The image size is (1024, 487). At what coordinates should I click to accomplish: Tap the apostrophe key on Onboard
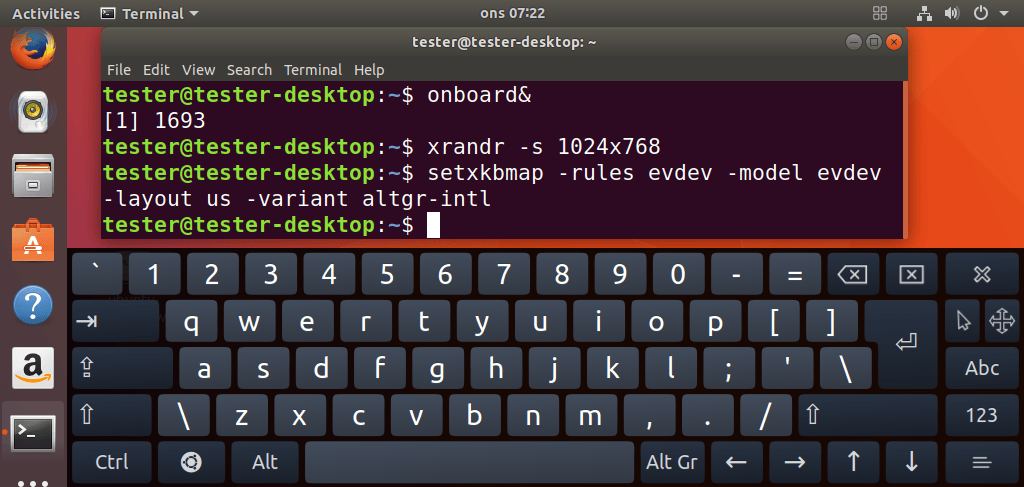pos(788,368)
